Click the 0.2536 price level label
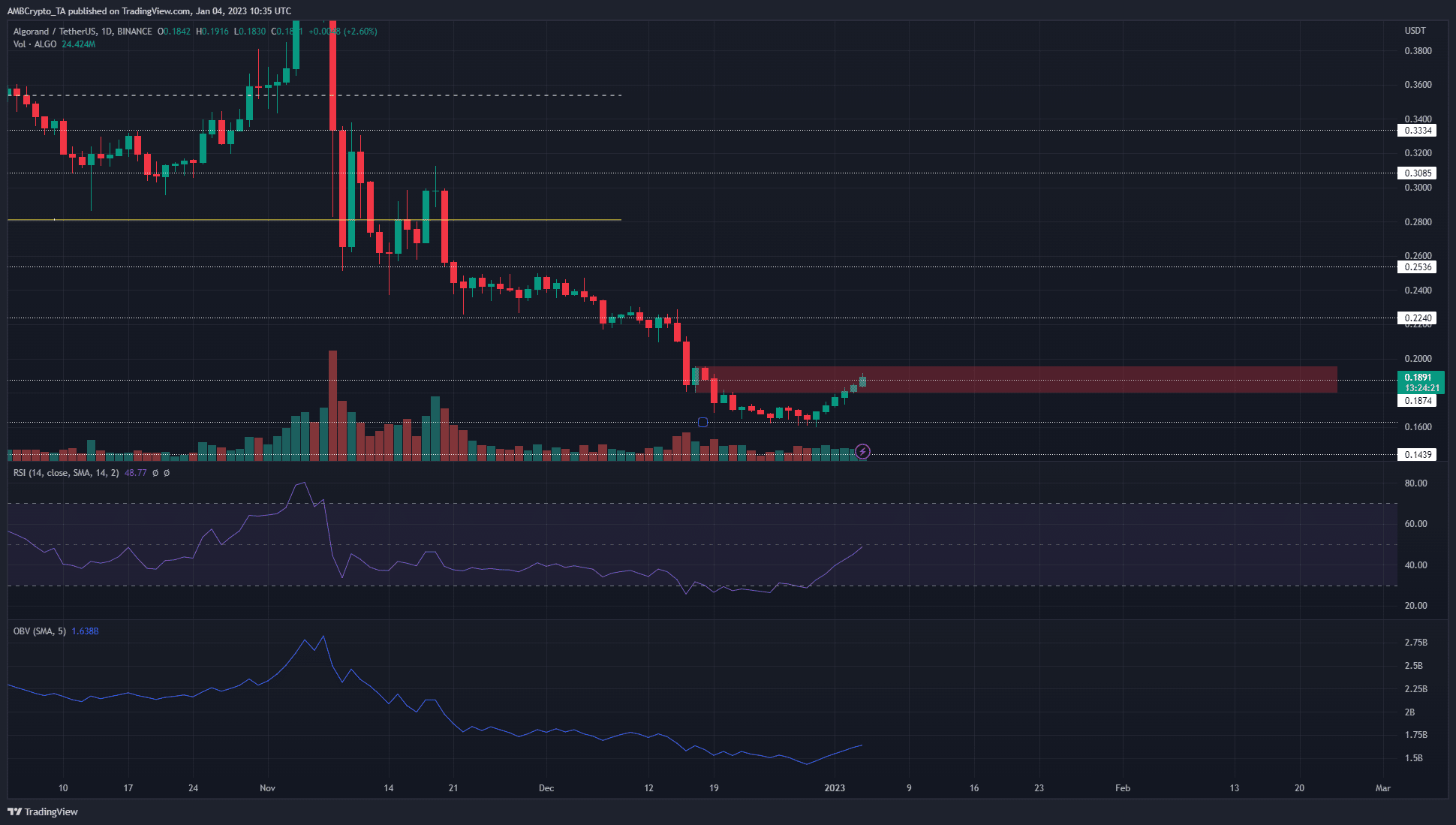This screenshot has width=1456, height=825. click(x=1418, y=267)
